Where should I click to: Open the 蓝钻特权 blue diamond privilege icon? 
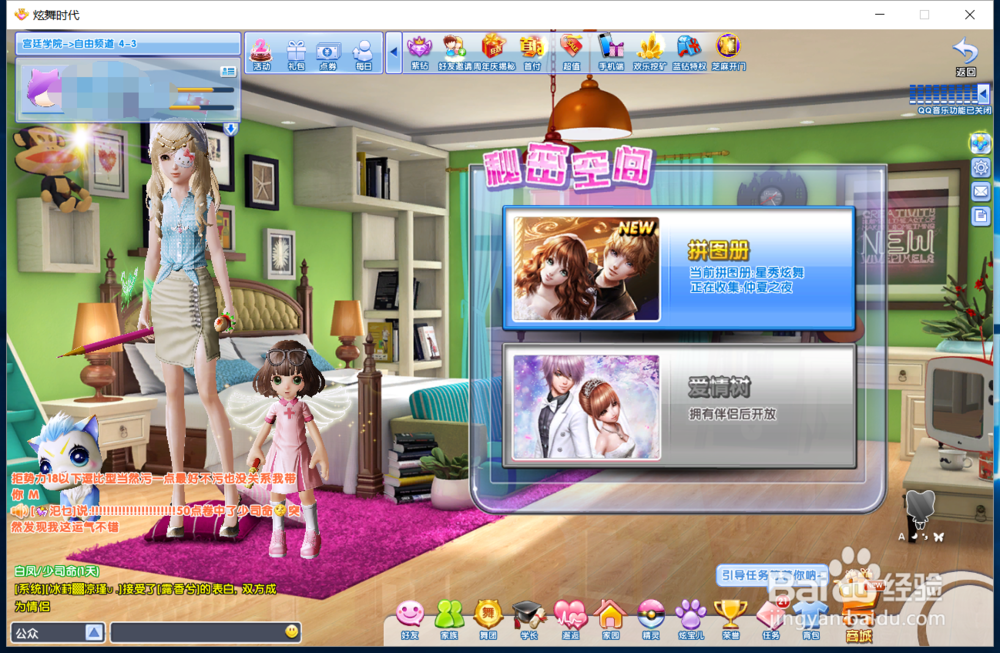click(689, 53)
